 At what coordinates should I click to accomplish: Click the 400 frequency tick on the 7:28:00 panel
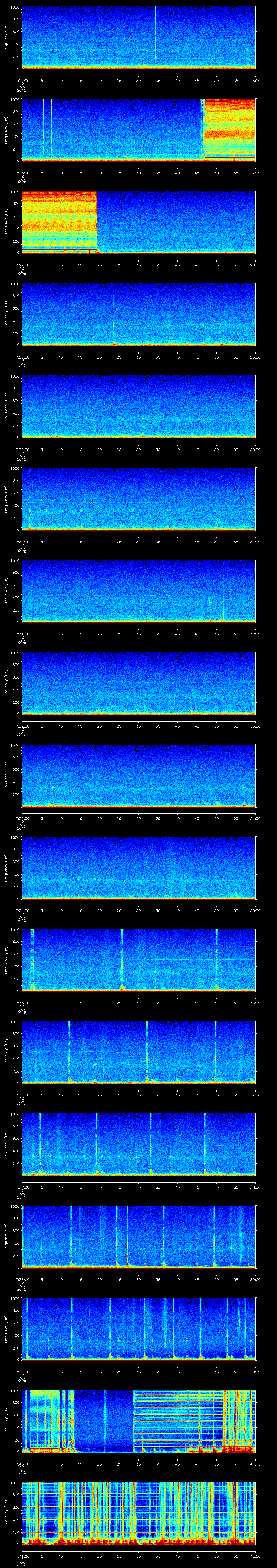click(x=17, y=320)
